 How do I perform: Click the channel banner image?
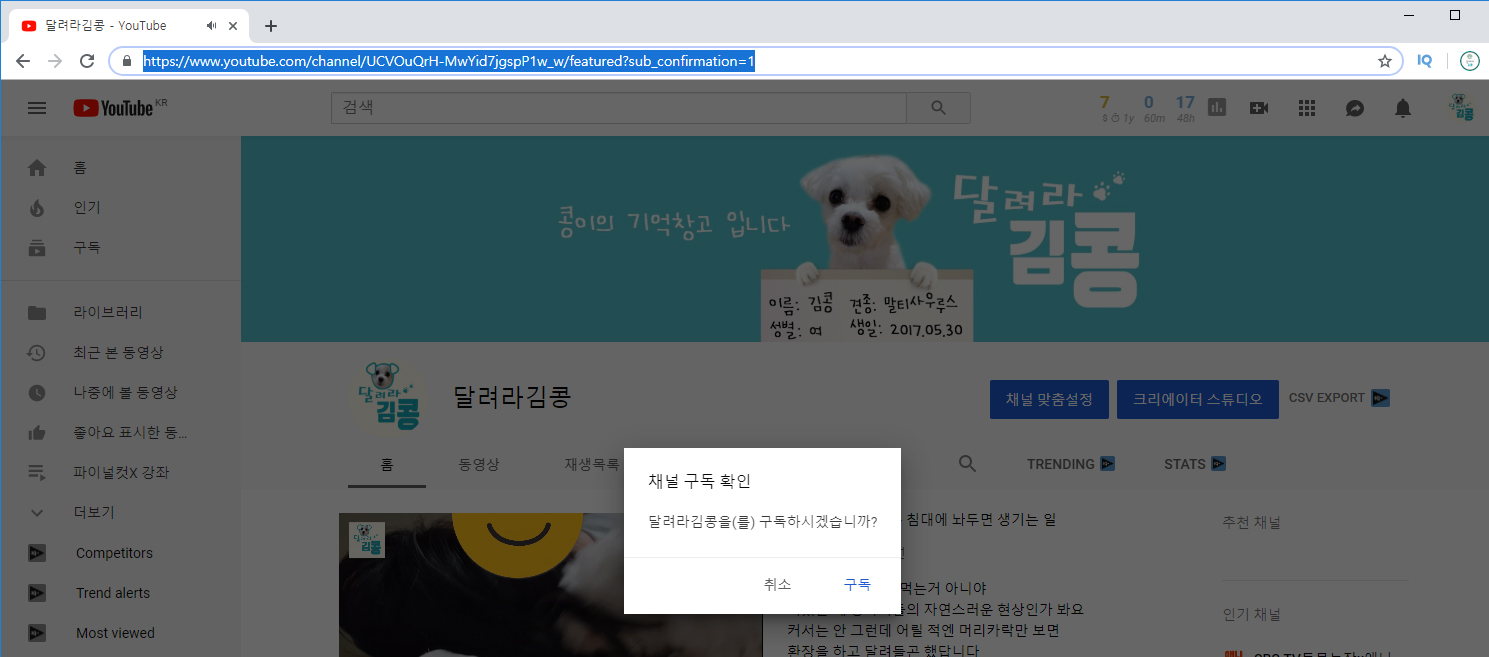click(x=864, y=239)
